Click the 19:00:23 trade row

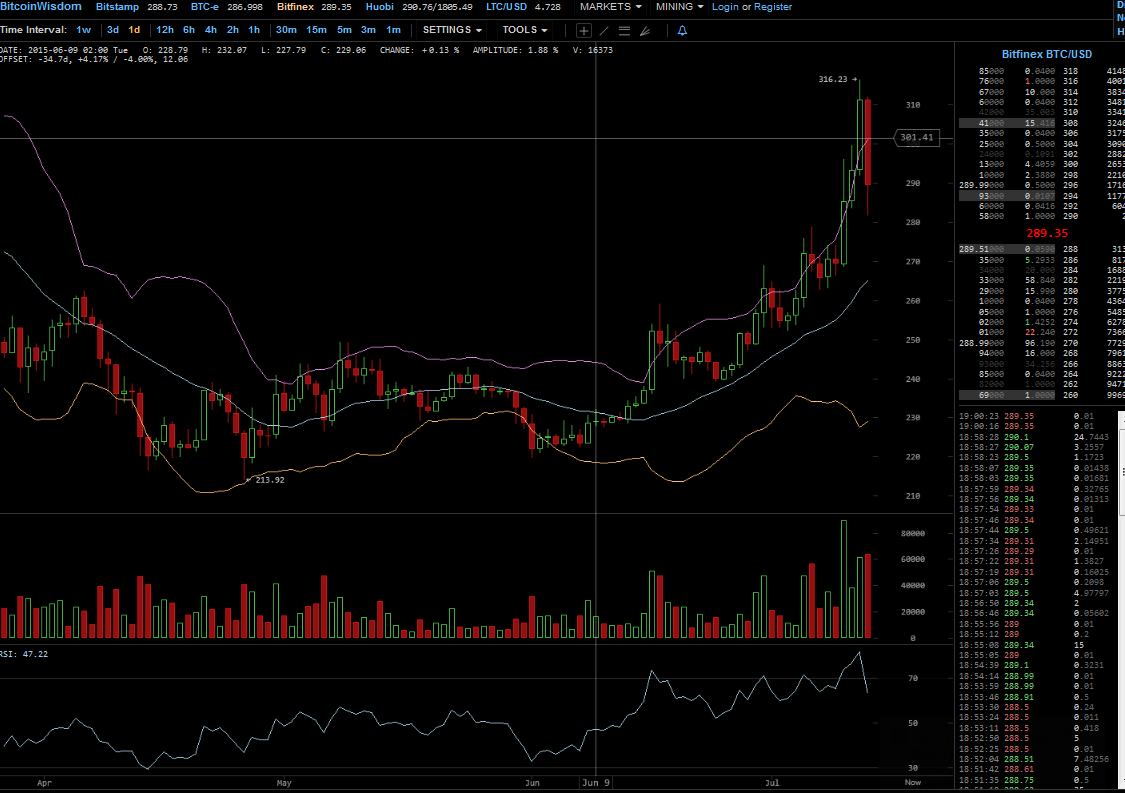(1037, 416)
